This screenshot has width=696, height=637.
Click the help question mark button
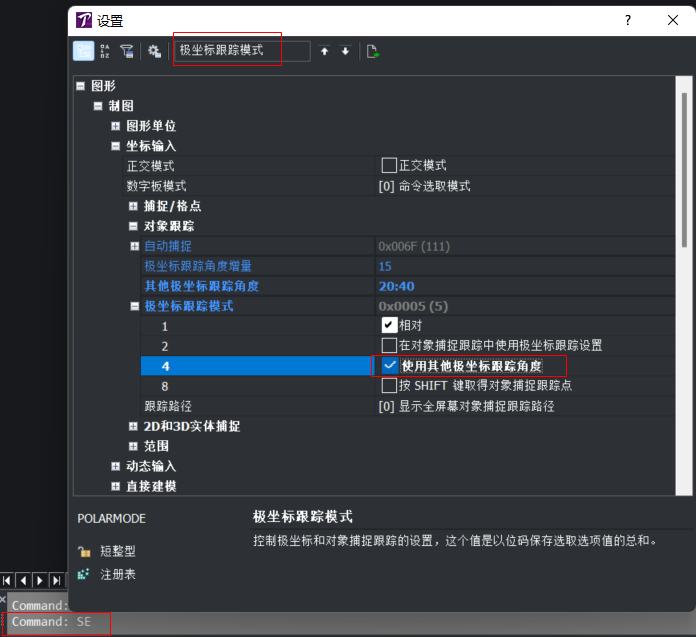point(627,20)
